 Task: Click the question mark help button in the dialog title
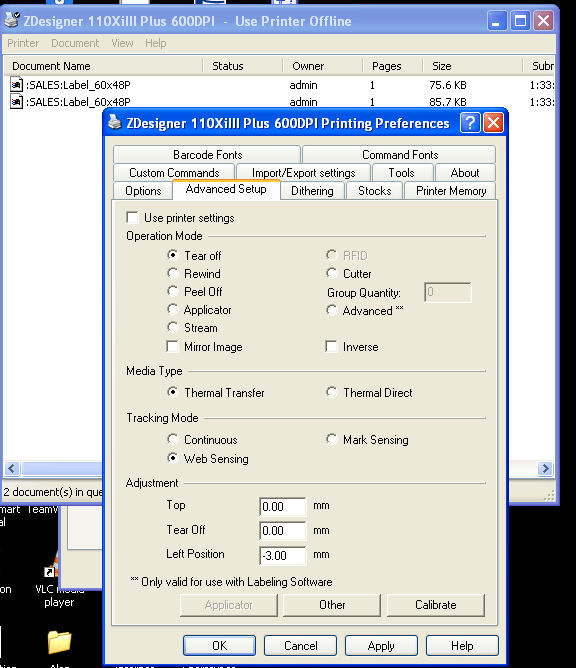click(470, 123)
